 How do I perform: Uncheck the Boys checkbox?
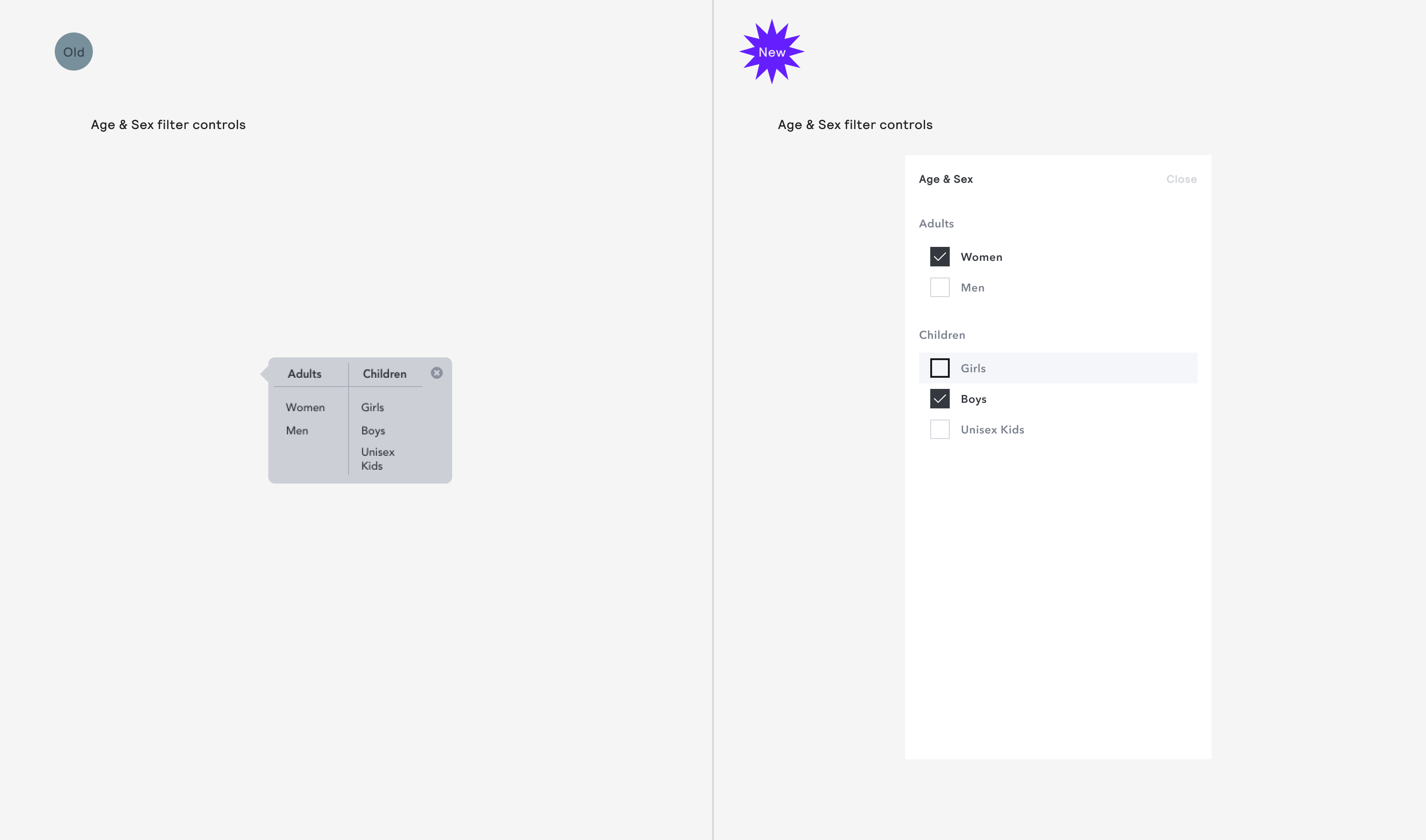(939, 399)
